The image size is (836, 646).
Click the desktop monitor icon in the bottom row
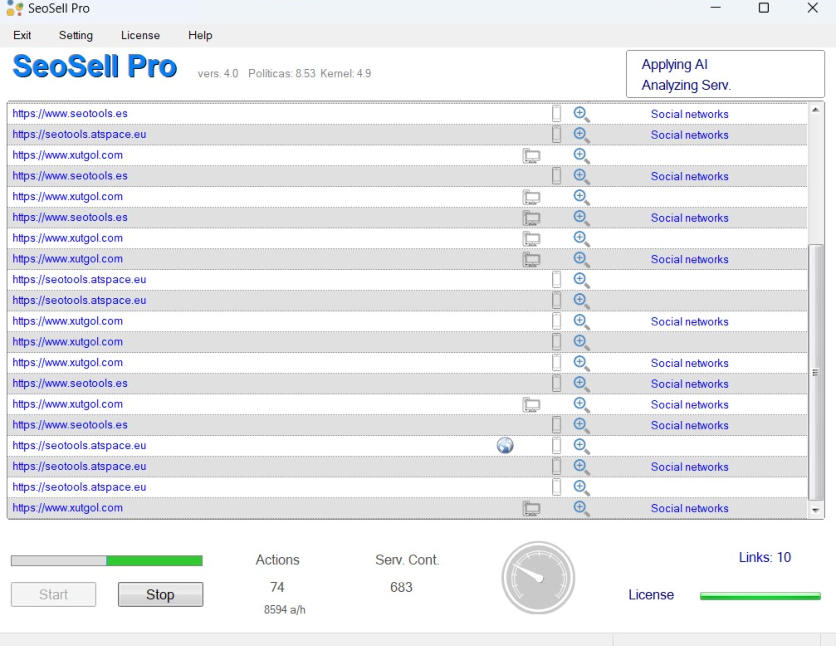tap(531, 508)
